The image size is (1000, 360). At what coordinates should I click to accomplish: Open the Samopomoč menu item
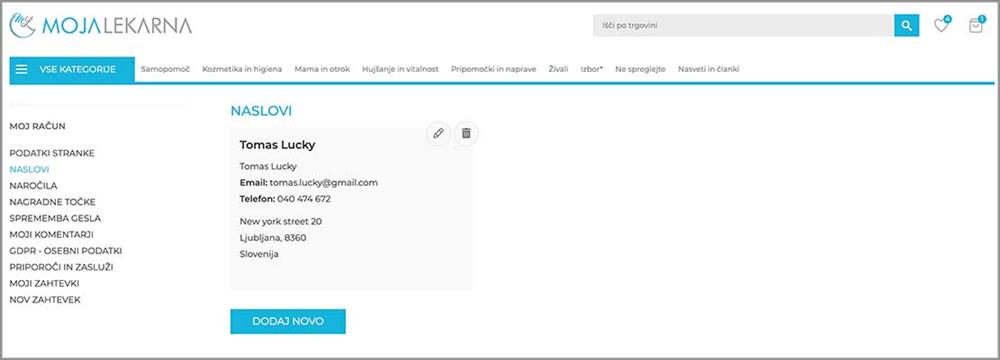point(165,69)
